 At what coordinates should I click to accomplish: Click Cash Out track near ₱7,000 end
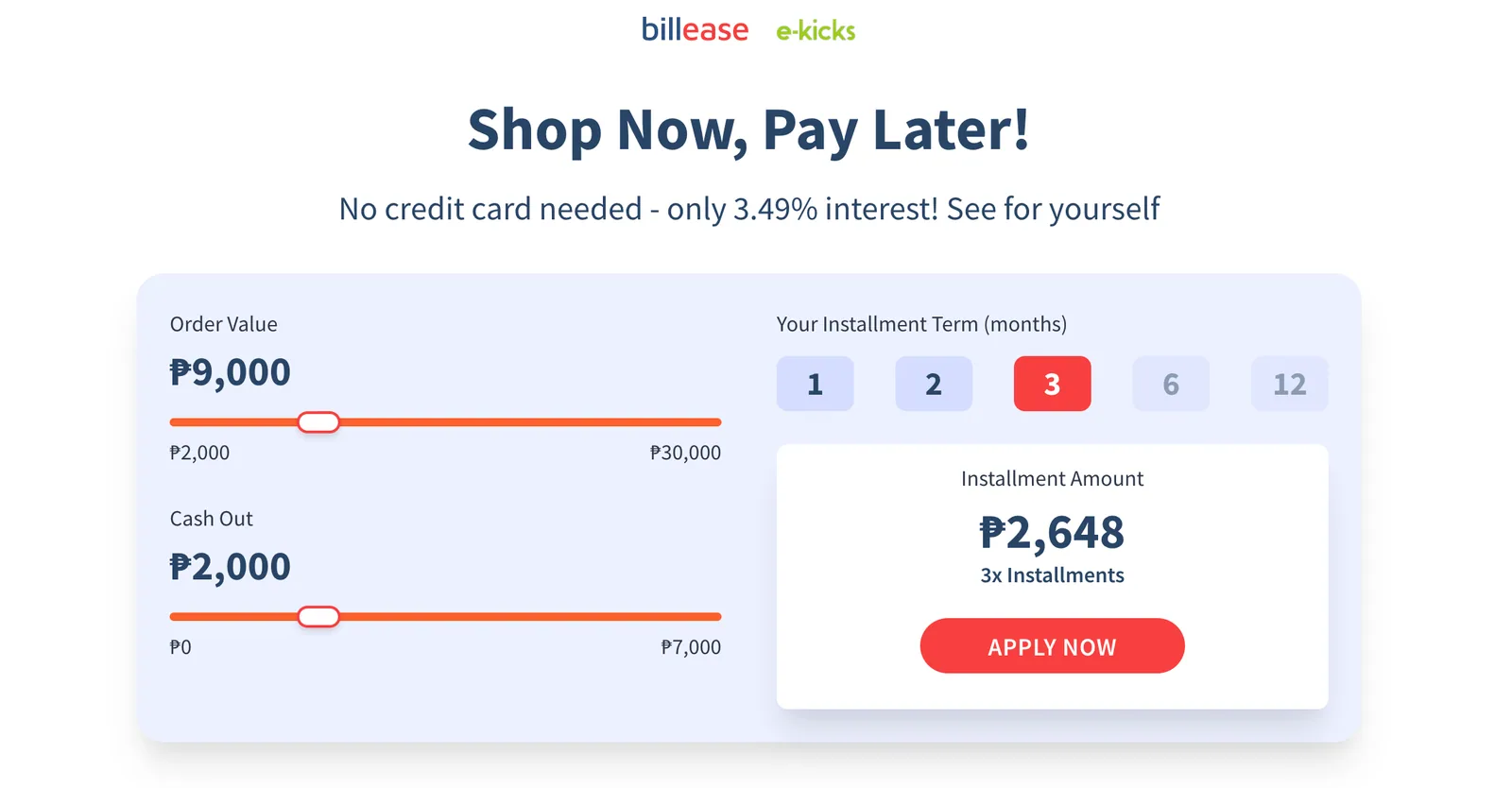(709, 617)
